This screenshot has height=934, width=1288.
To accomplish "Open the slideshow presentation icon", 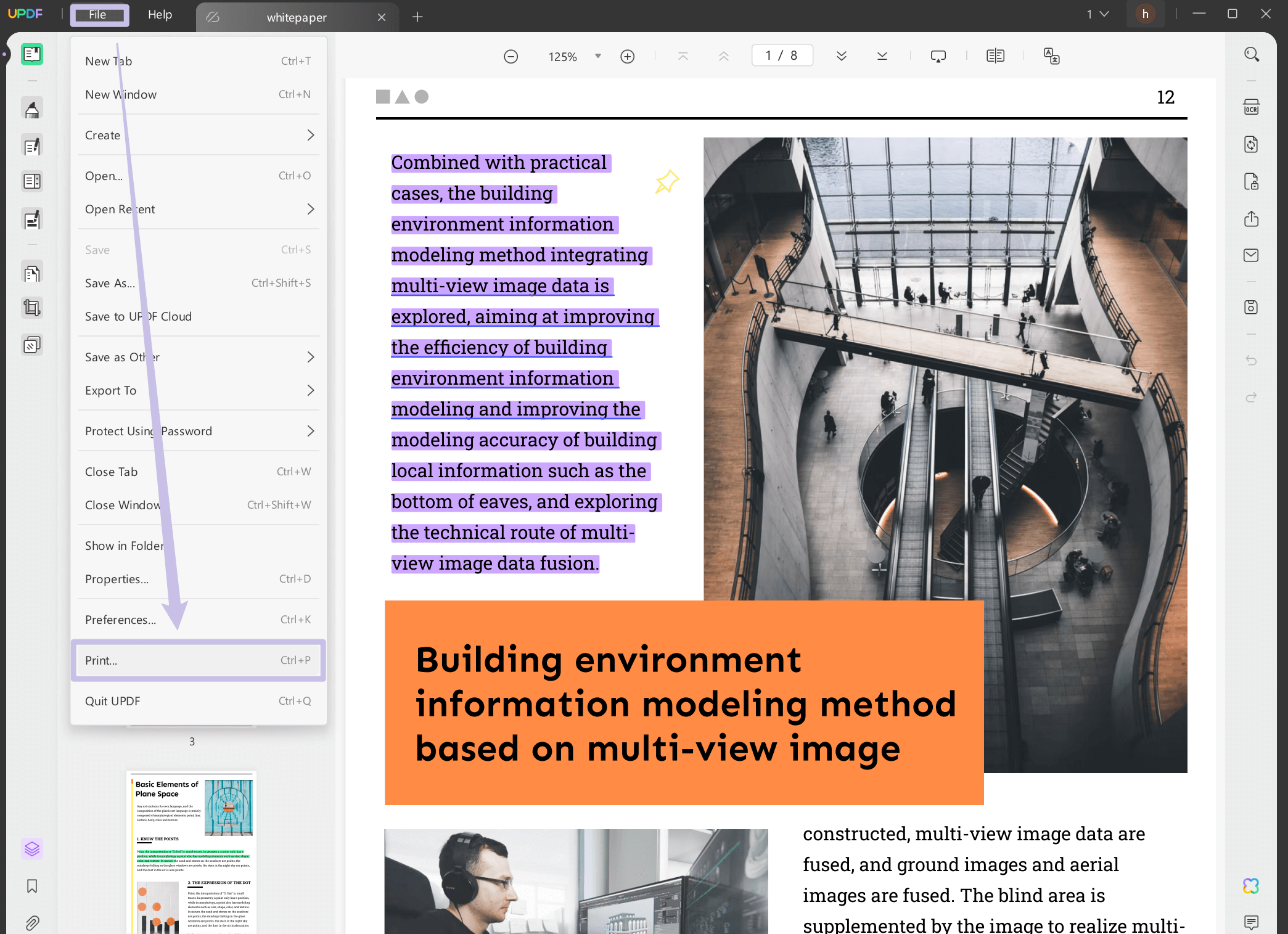I will coord(937,57).
